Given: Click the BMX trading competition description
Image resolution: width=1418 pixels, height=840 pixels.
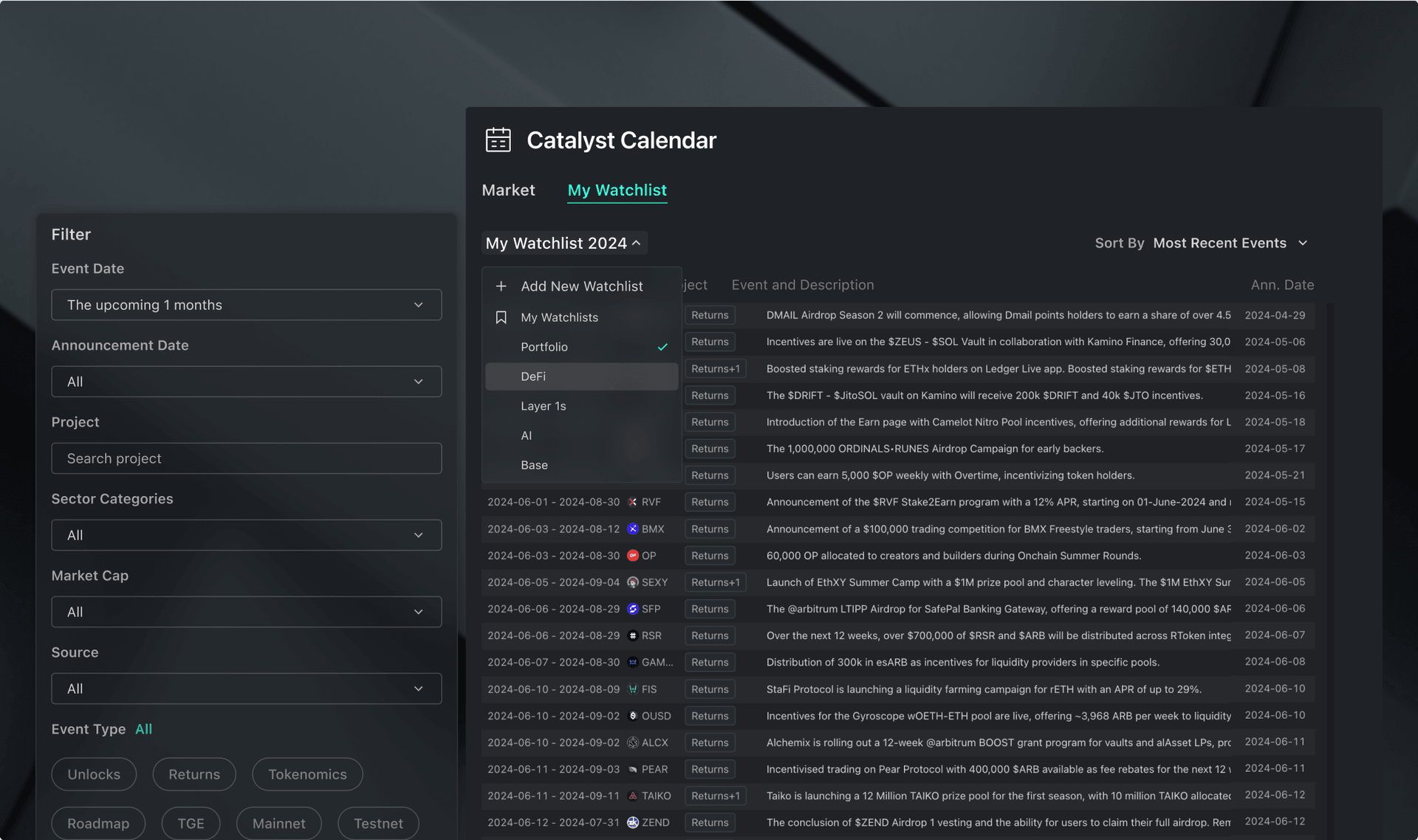Looking at the screenshot, I should tap(999, 529).
